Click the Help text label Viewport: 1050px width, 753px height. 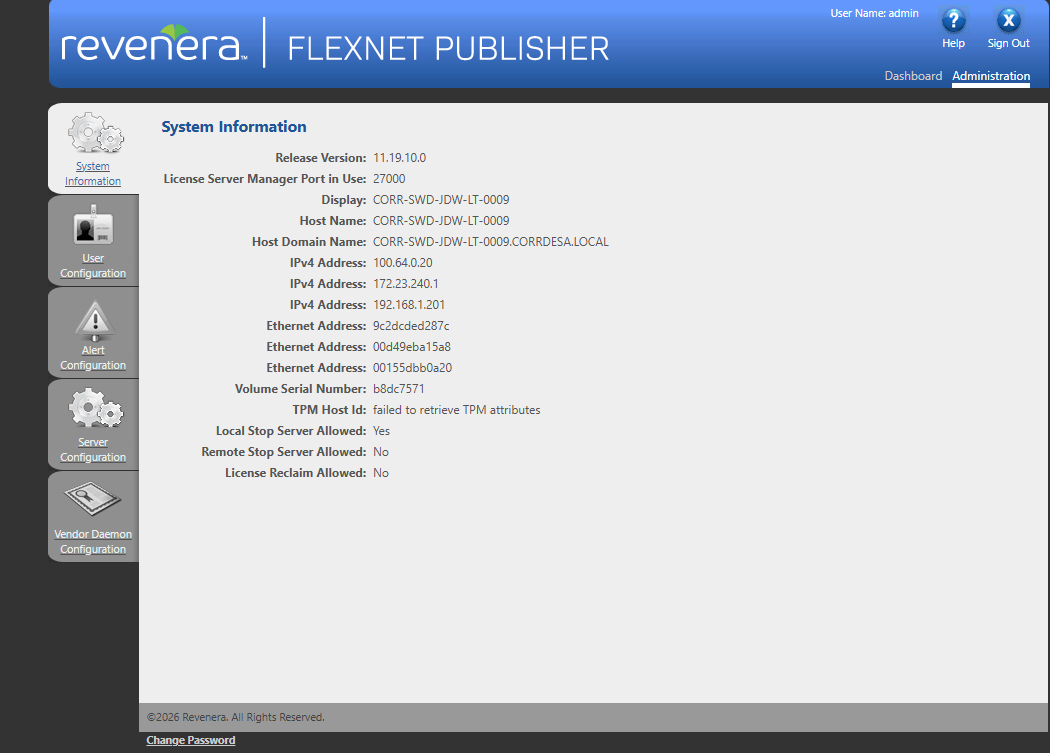(954, 44)
